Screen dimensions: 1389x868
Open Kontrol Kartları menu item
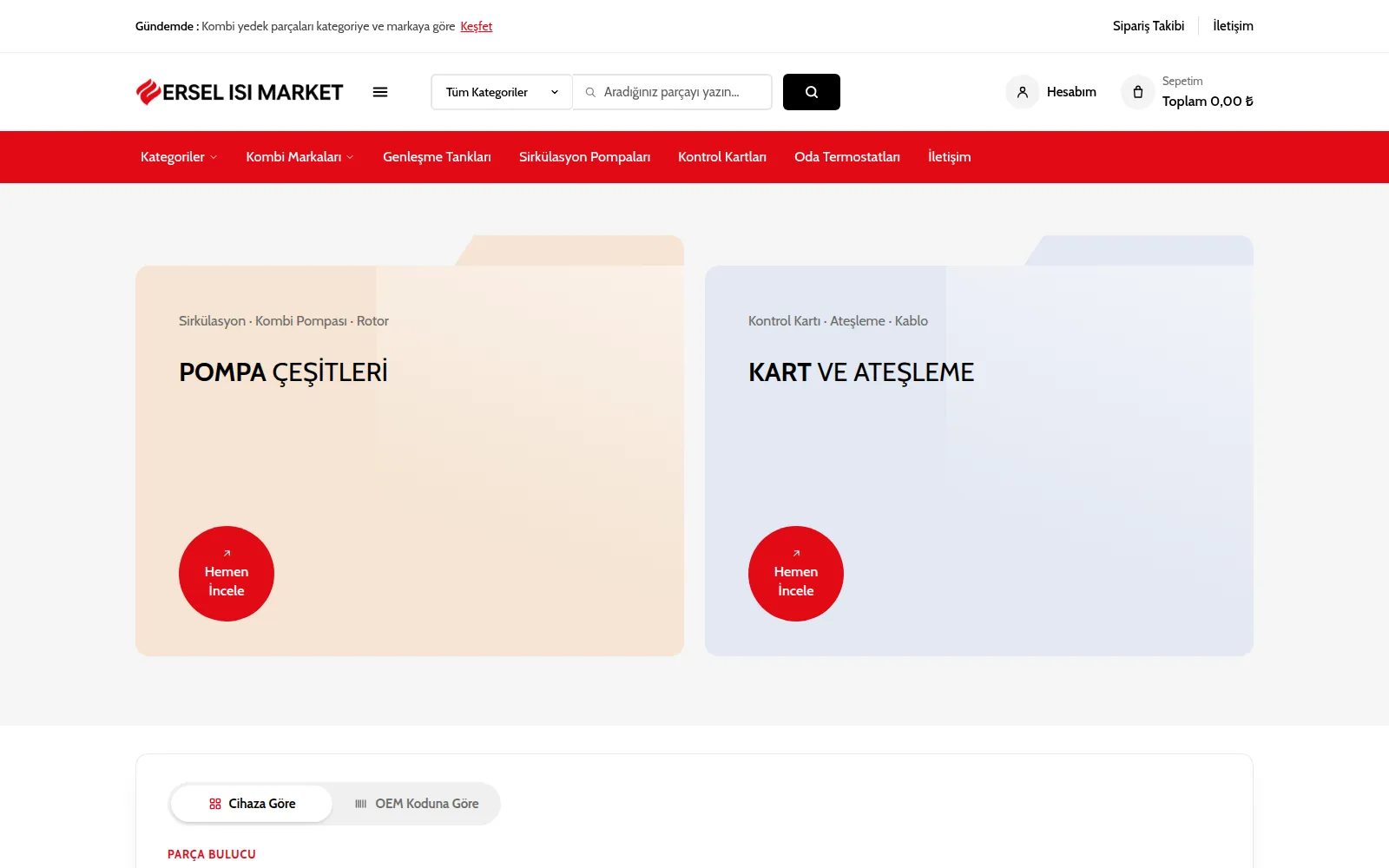tap(722, 157)
